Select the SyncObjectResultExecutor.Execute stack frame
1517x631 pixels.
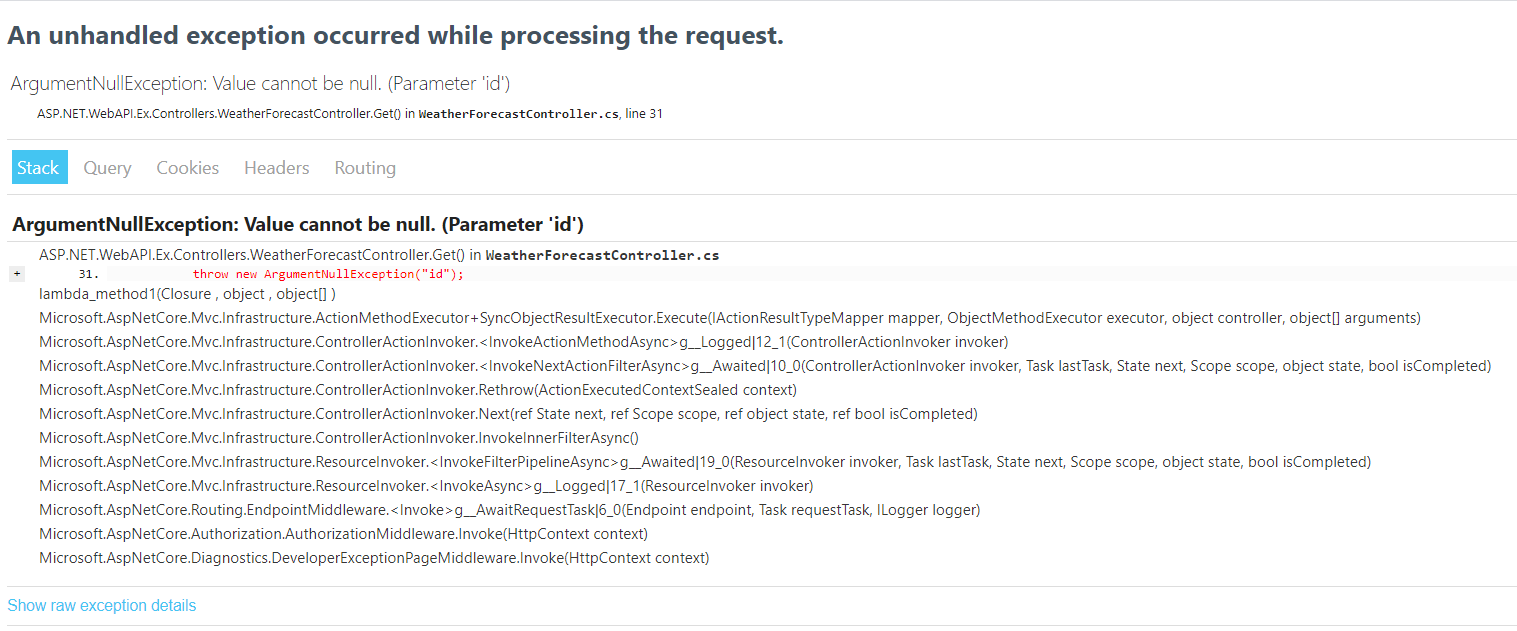click(729, 318)
